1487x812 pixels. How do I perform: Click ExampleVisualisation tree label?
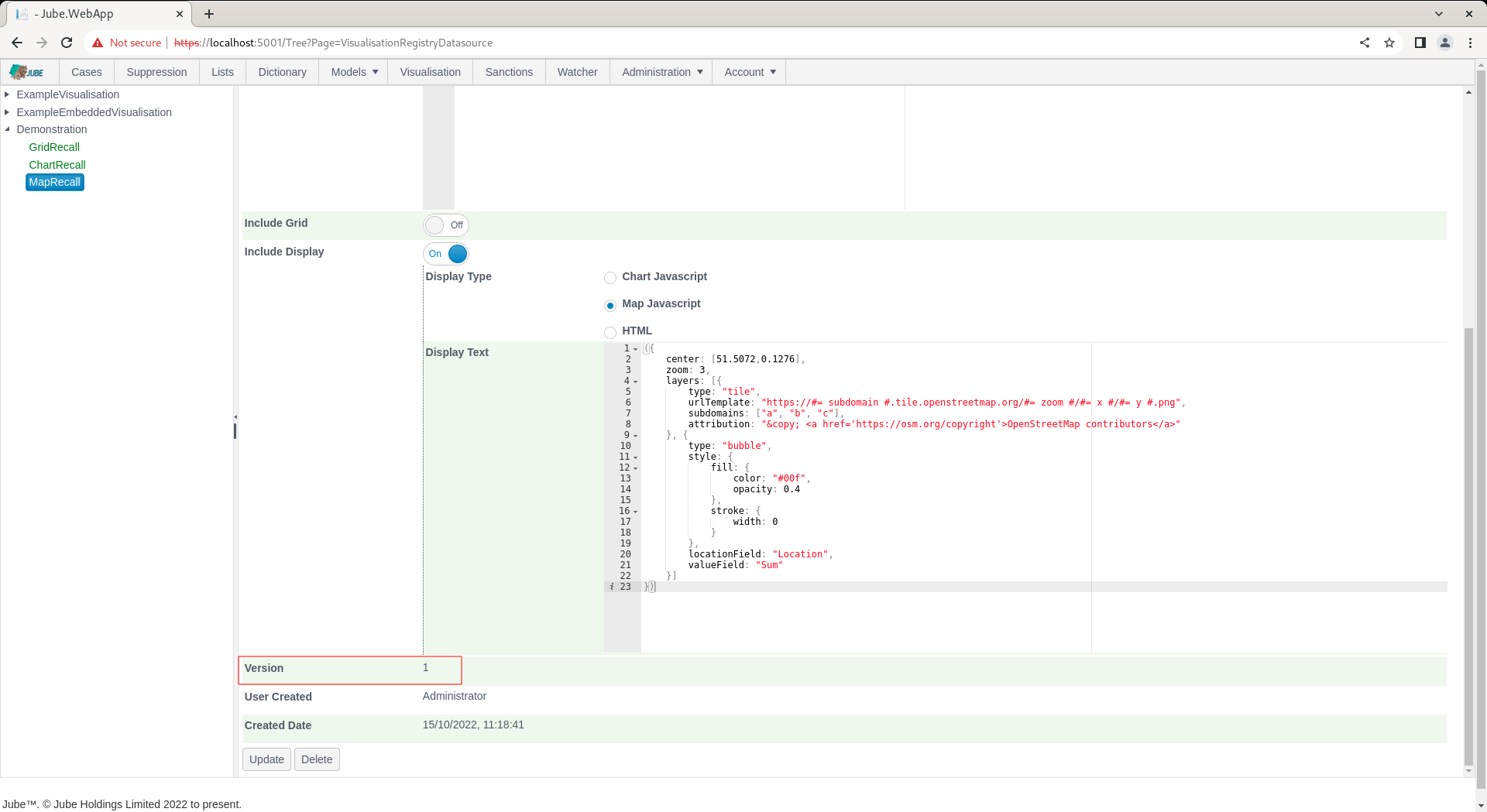click(68, 94)
